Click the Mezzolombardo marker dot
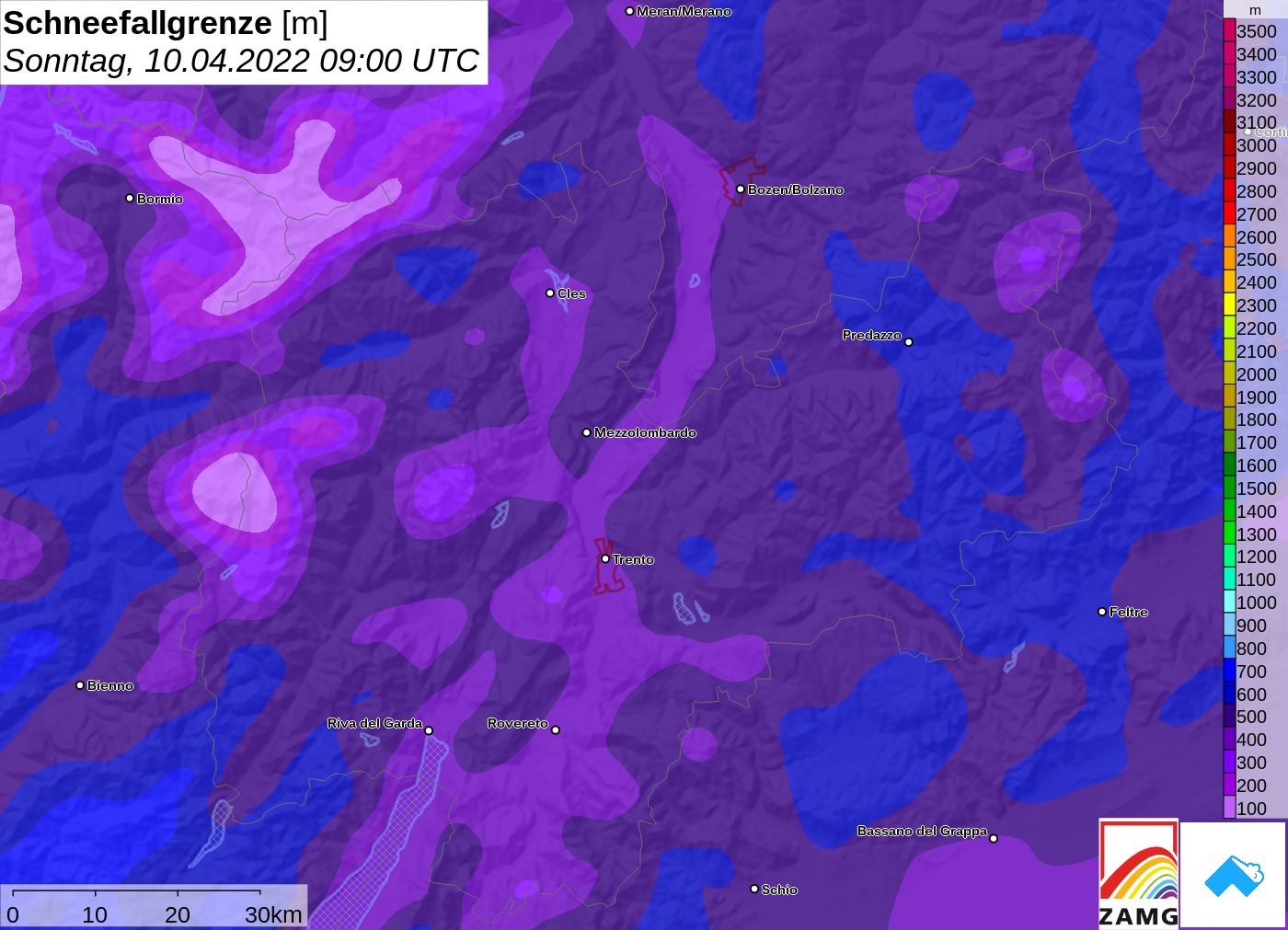 [587, 431]
